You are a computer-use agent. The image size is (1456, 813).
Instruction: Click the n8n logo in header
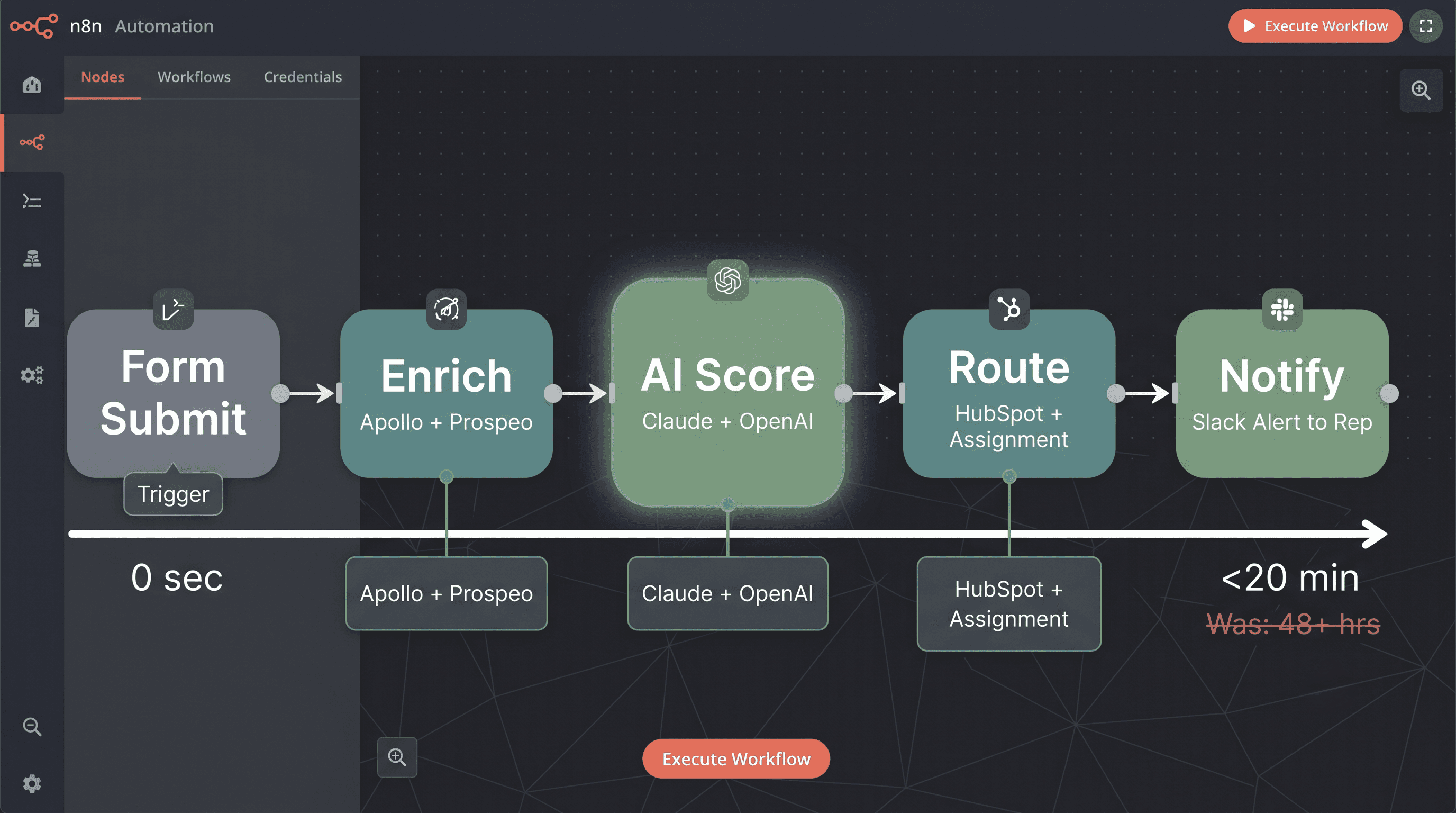click(x=34, y=26)
